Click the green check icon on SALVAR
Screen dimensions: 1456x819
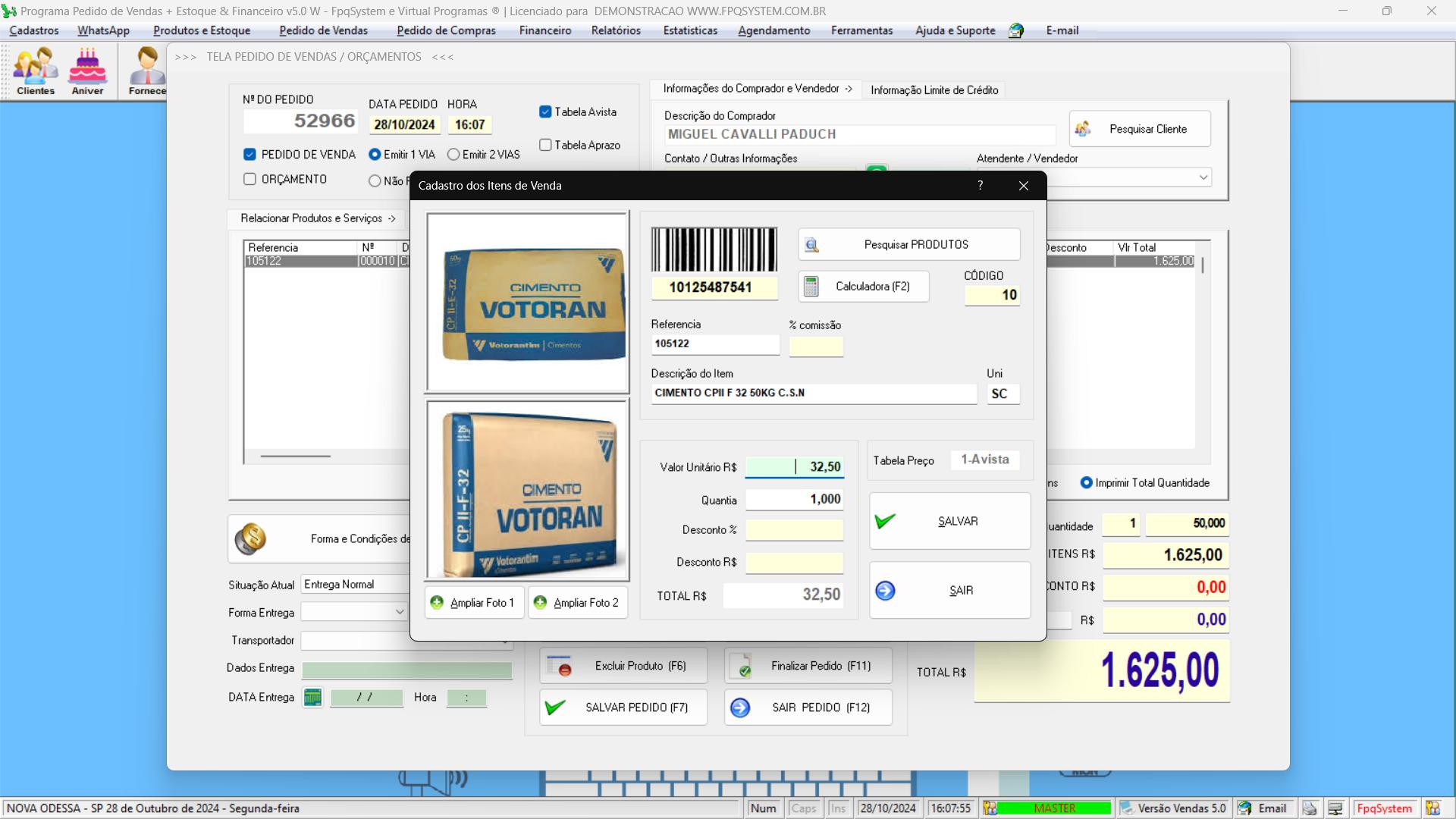point(885,521)
